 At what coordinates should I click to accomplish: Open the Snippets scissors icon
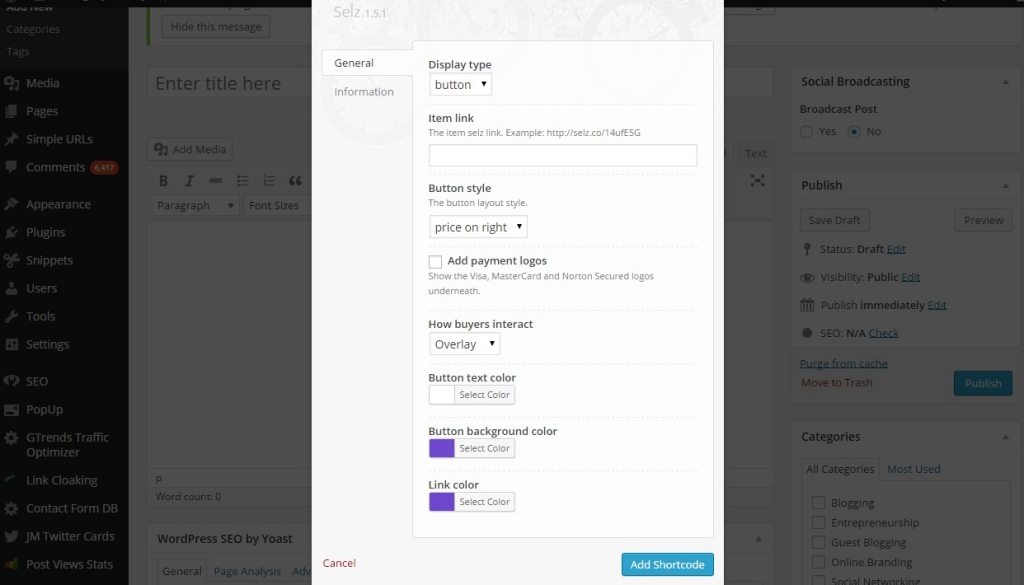[x=11, y=261]
